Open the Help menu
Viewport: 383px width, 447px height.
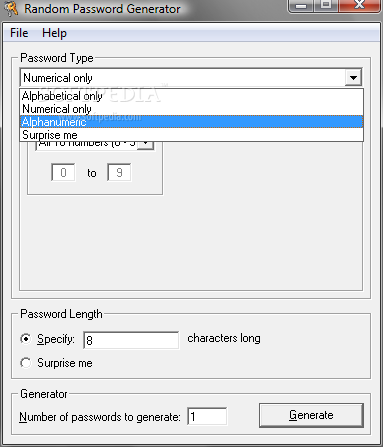click(54, 33)
